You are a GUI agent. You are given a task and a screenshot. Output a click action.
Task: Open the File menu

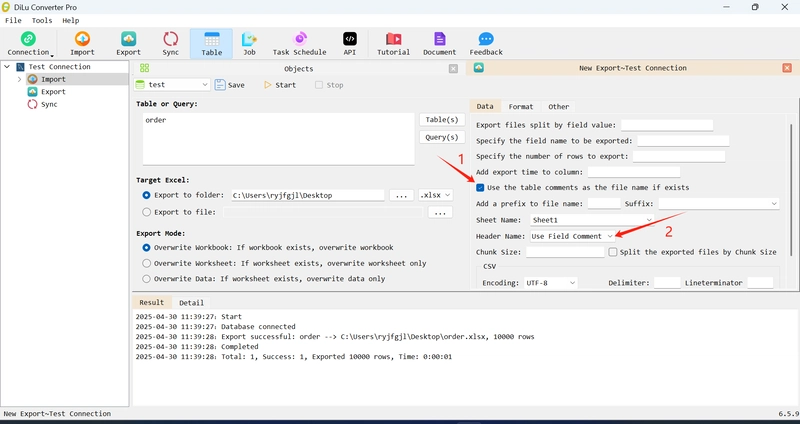13,20
